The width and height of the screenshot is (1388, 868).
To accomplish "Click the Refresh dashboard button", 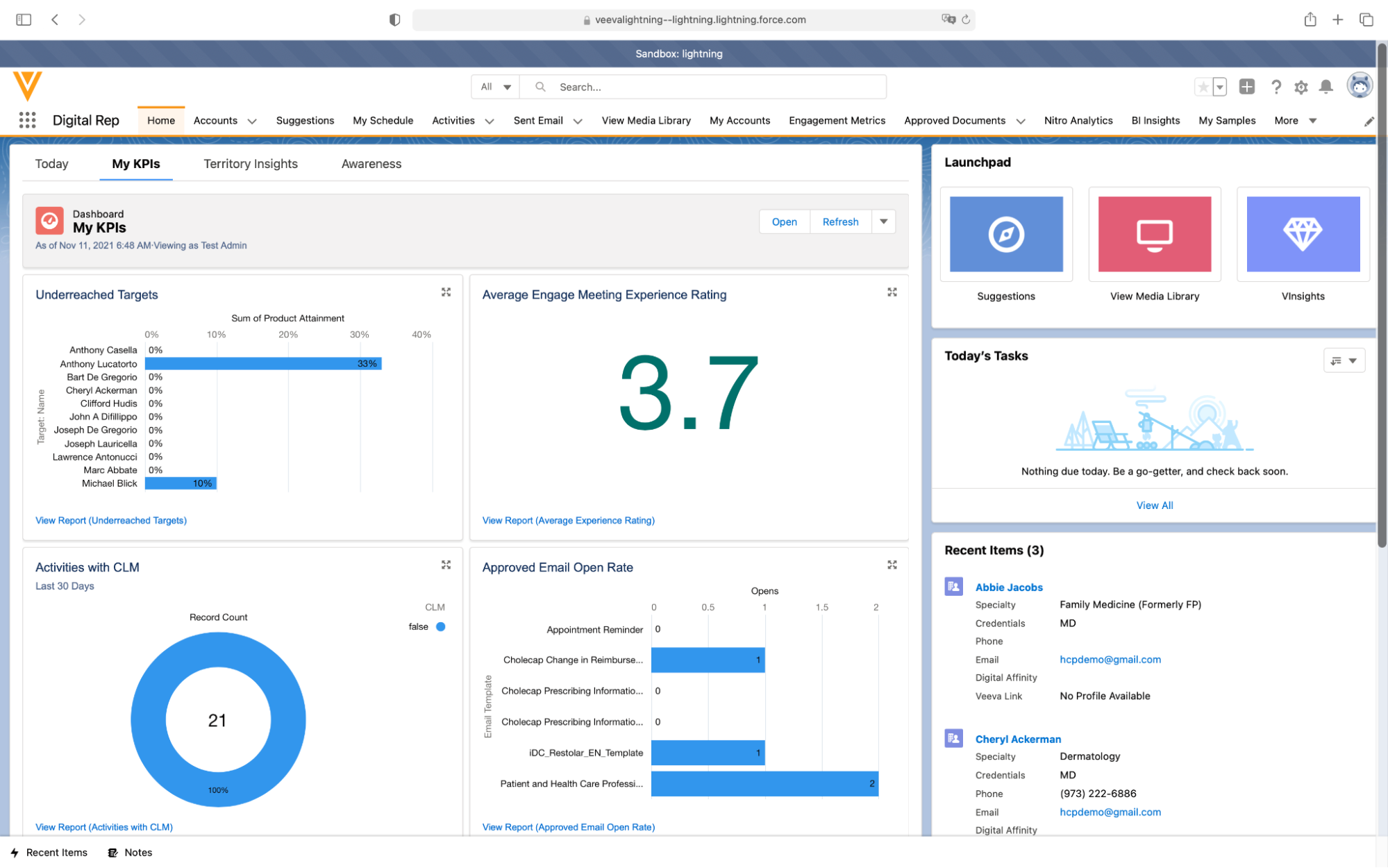I will point(840,222).
